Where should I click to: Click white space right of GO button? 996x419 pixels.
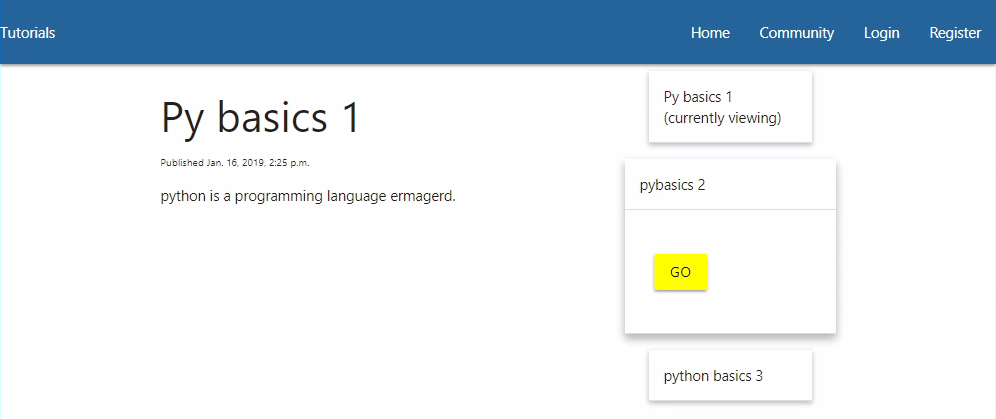click(770, 272)
